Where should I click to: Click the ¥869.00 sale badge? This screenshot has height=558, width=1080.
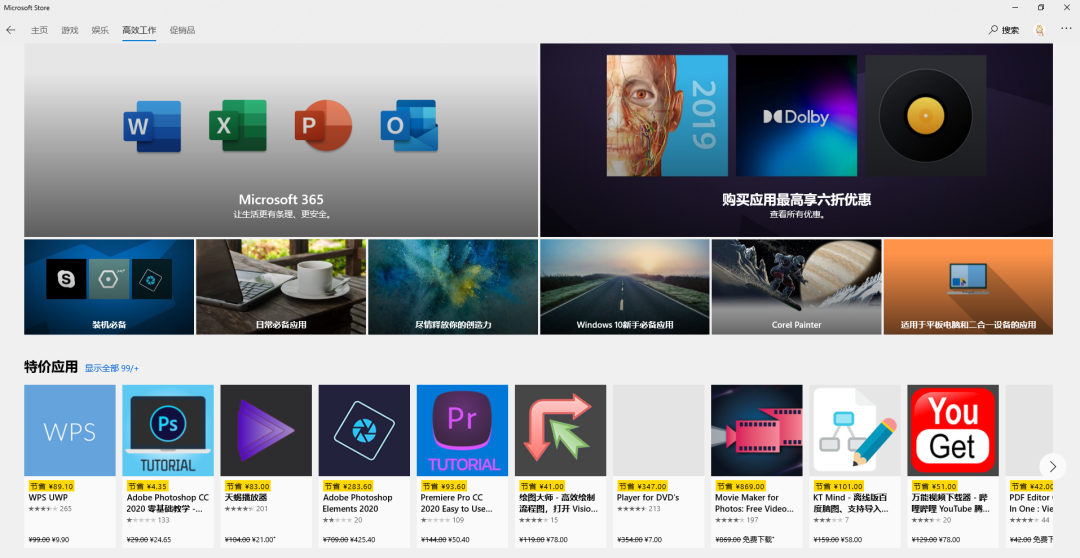(x=740, y=486)
